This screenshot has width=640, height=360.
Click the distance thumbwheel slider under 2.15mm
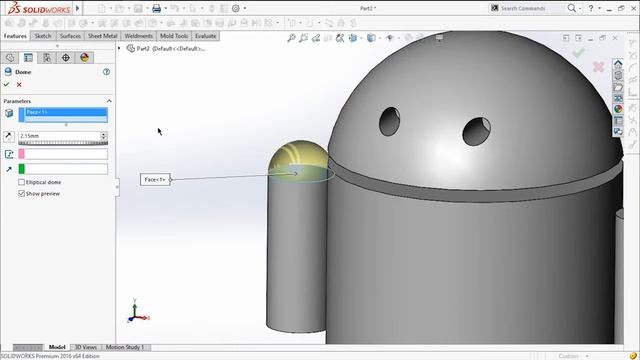(x=63, y=143)
